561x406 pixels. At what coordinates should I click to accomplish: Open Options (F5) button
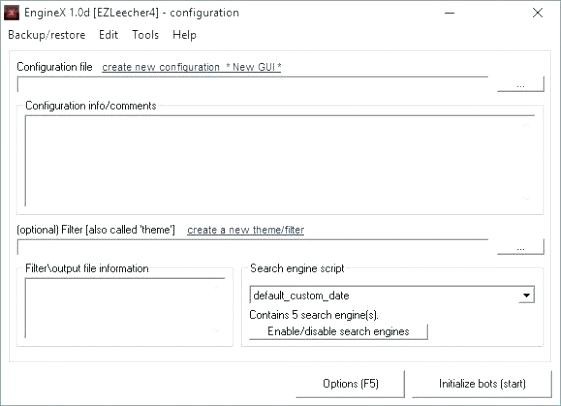click(351, 384)
